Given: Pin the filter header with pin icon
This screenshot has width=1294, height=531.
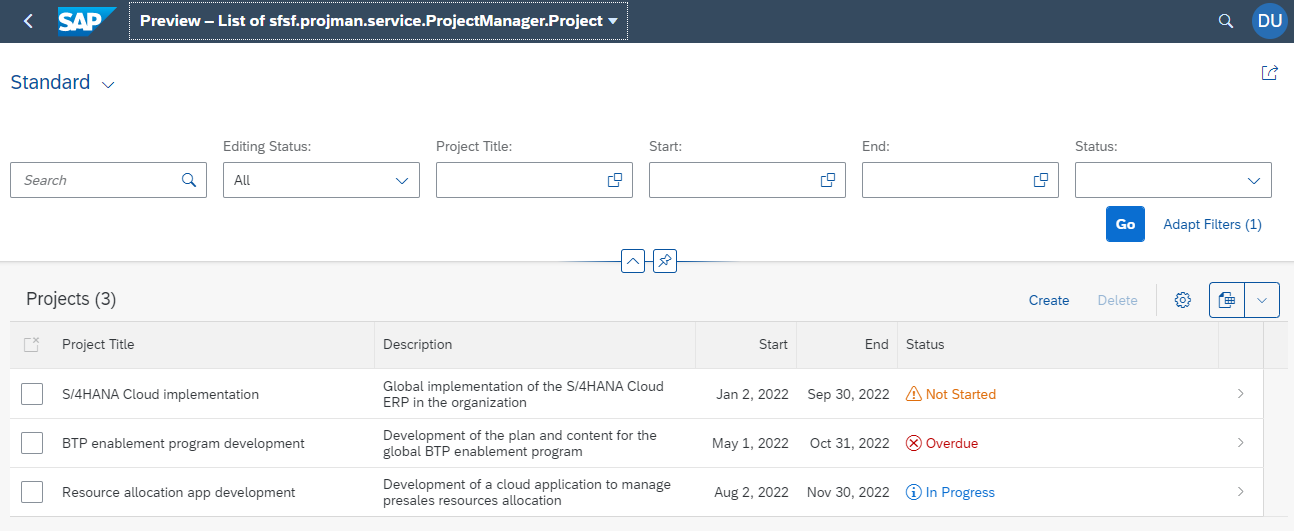Looking at the screenshot, I should point(664,261).
